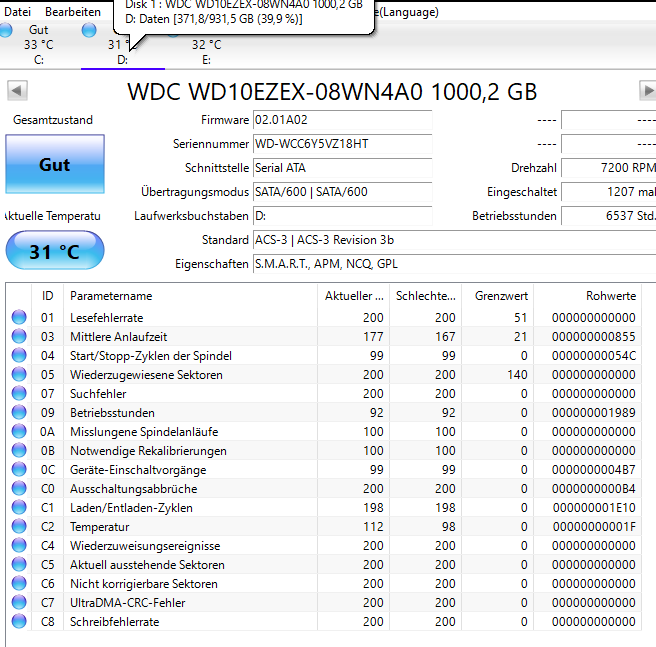Click the Betriebsstunden value 6537 Std.

pos(608,216)
